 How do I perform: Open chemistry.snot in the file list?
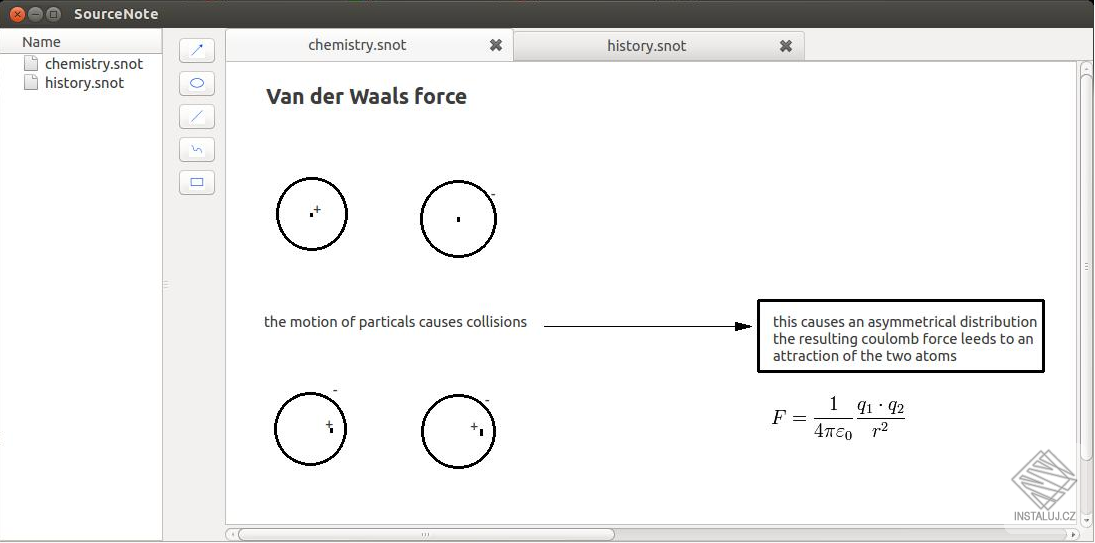pos(94,64)
